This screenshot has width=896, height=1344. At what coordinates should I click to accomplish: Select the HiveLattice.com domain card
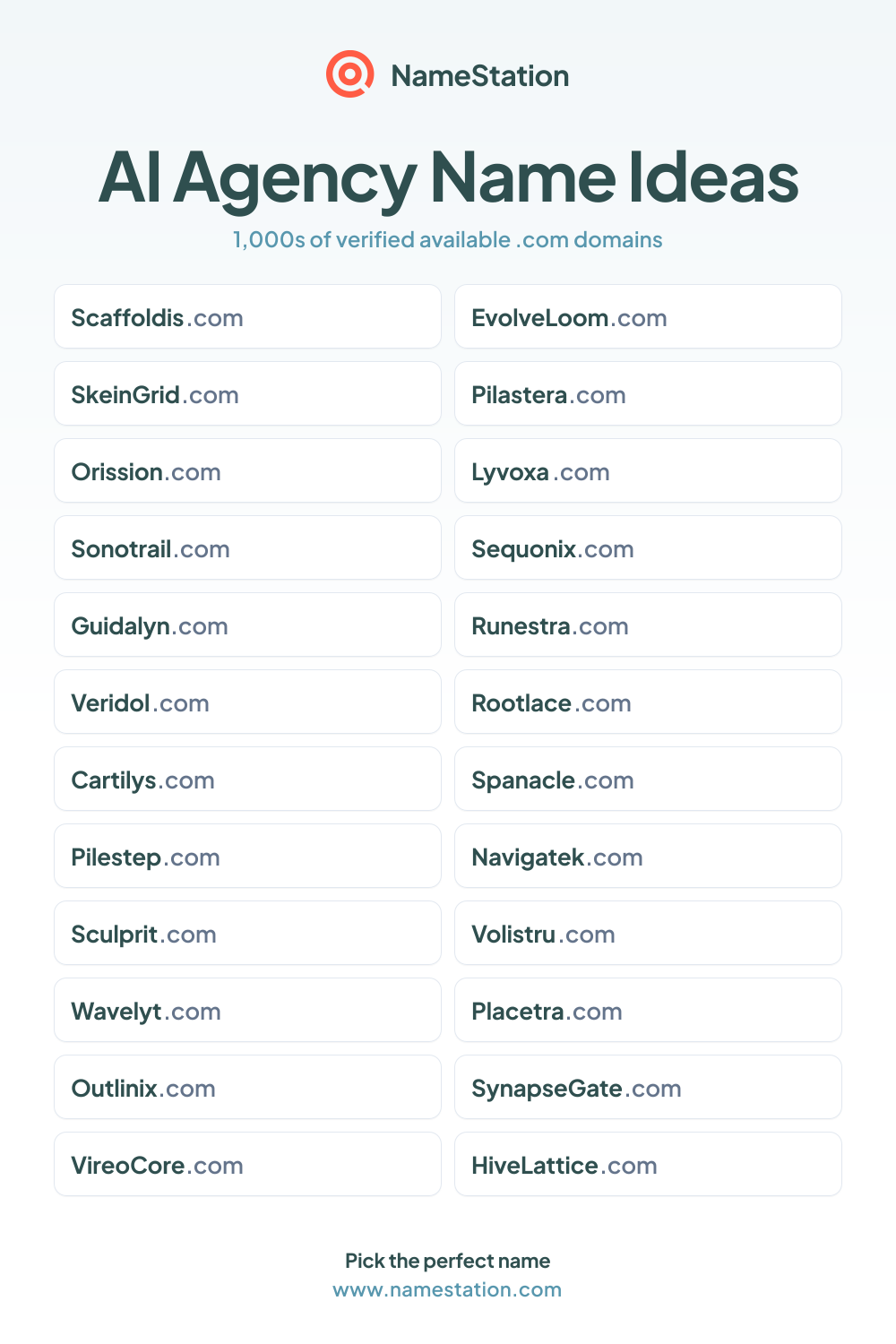pyautogui.click(x=648, y=1164)
